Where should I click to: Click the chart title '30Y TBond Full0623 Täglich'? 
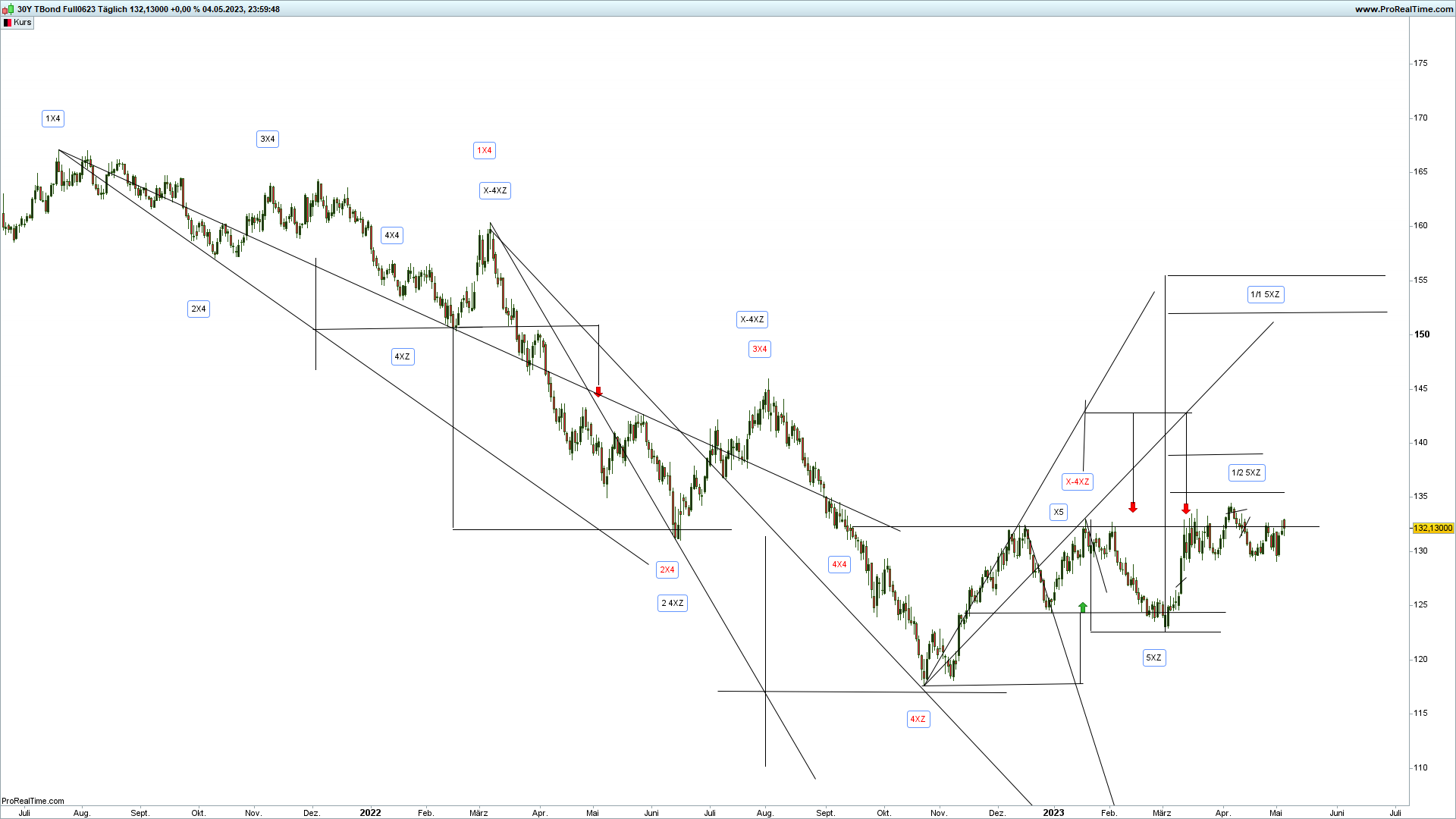[x=72, y=9]
